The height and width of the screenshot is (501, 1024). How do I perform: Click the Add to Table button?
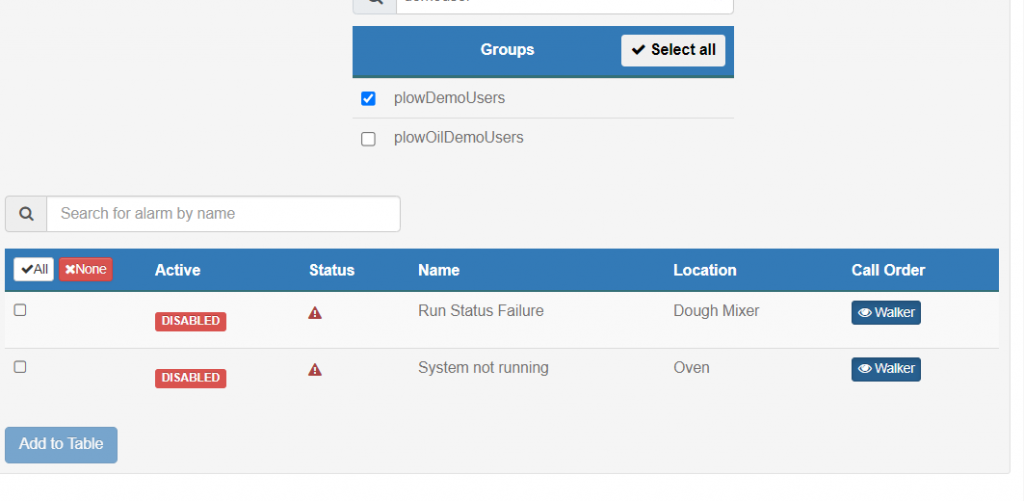click(x=61, y=445)
